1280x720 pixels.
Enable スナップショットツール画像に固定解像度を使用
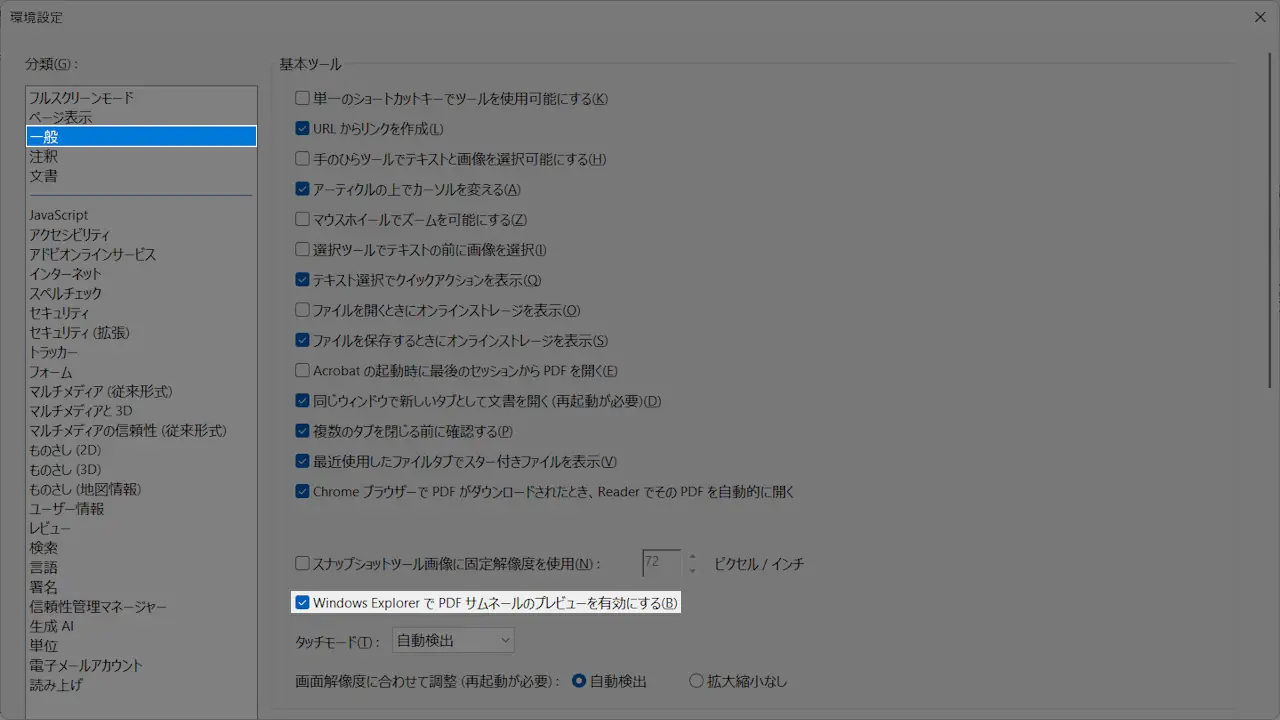[303, 564]
